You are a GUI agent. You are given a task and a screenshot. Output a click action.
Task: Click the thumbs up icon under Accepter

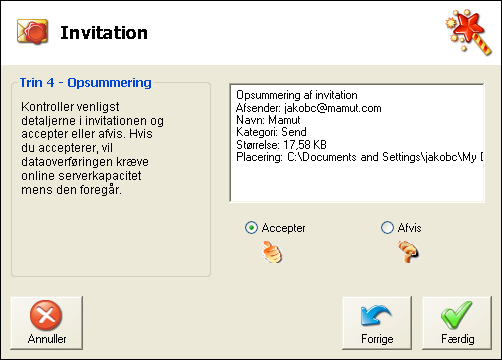click(272, 252)
